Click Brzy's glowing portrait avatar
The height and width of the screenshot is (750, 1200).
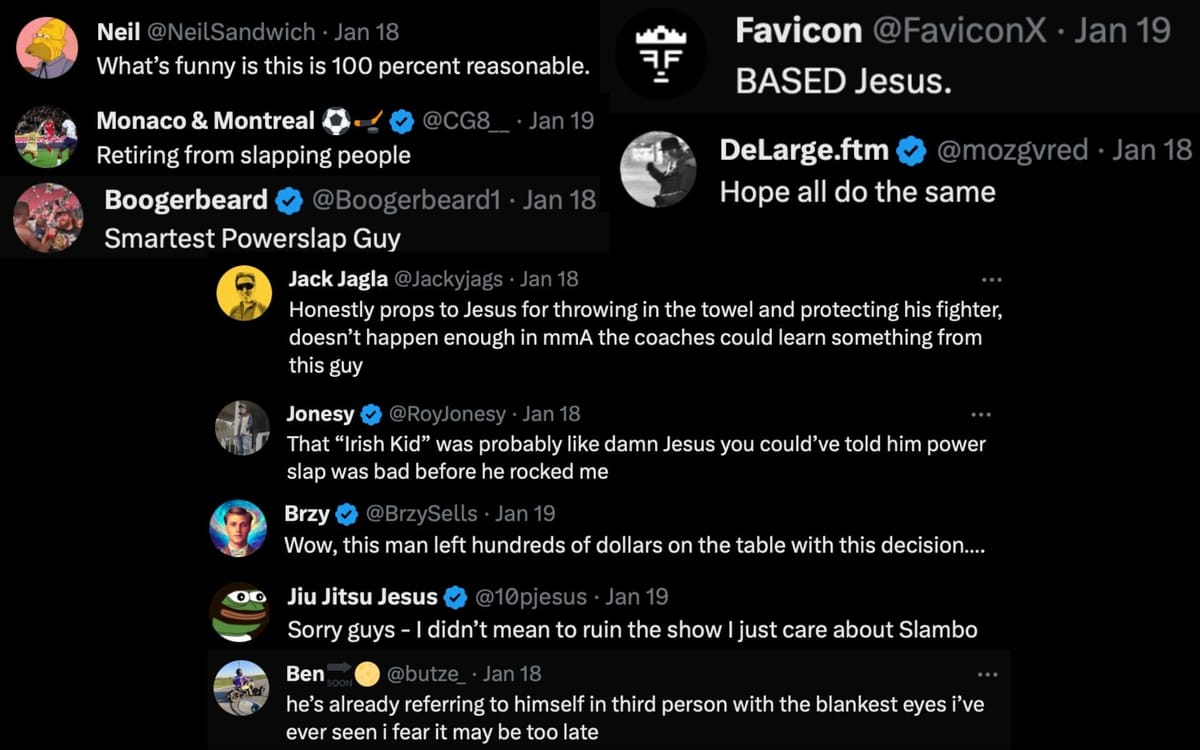pos(241,528)
